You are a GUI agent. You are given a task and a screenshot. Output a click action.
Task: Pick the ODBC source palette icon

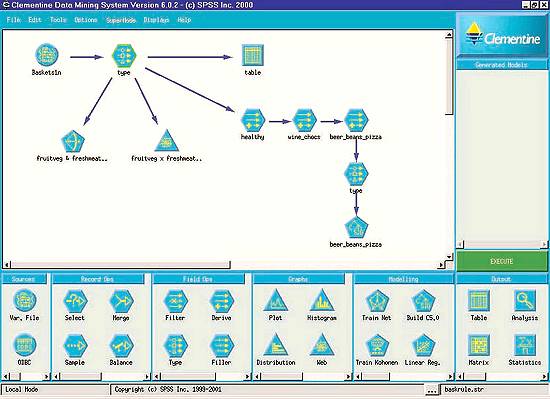(25, 345)
